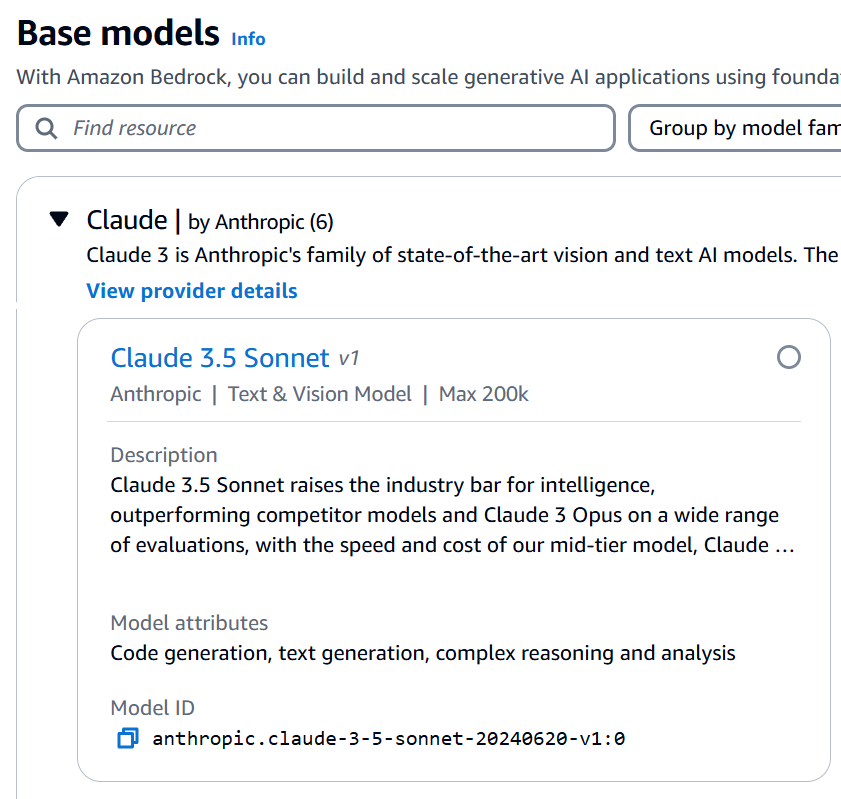The image size is (841, 799).
Task: Click the Max 200k token label
Action: coord(484,394)
